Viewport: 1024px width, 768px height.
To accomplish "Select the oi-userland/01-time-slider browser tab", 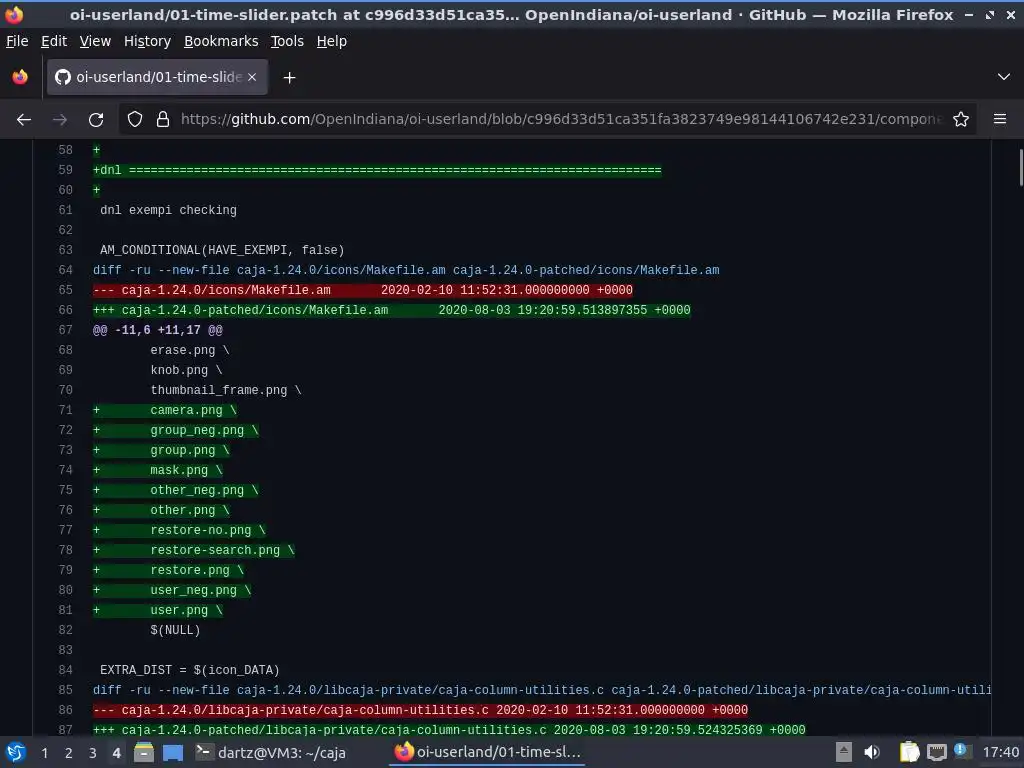I will coord(157,77).
